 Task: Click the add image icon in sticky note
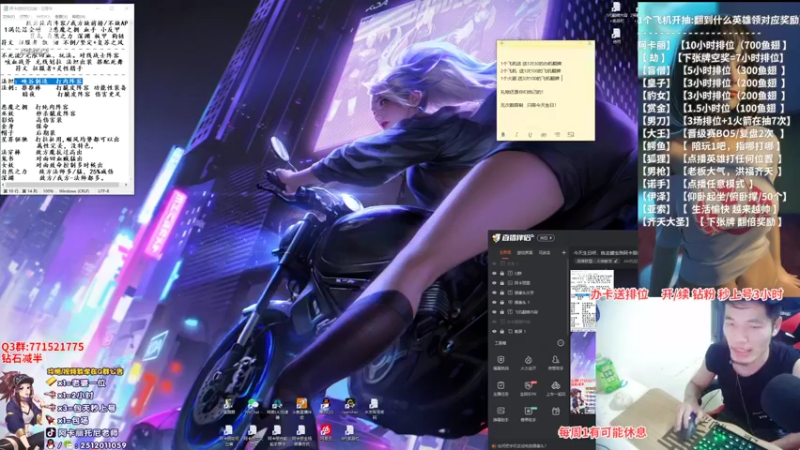click(571, 135)
